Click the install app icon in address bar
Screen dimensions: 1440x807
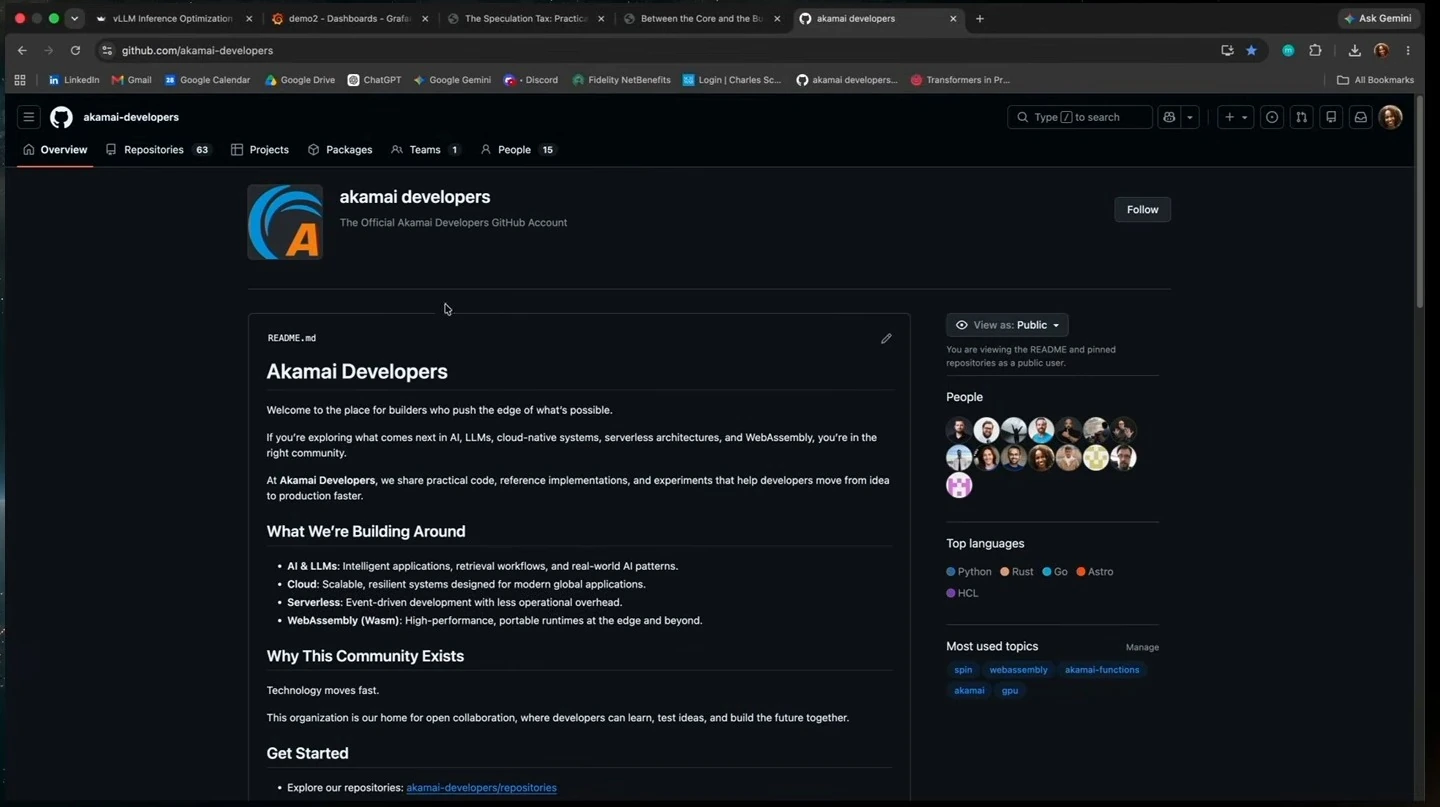1227,50
